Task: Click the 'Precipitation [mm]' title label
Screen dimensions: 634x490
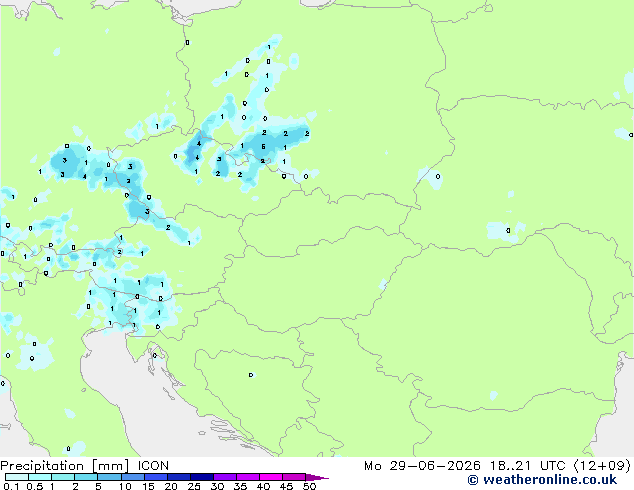Action: click(x=65, y=466)
